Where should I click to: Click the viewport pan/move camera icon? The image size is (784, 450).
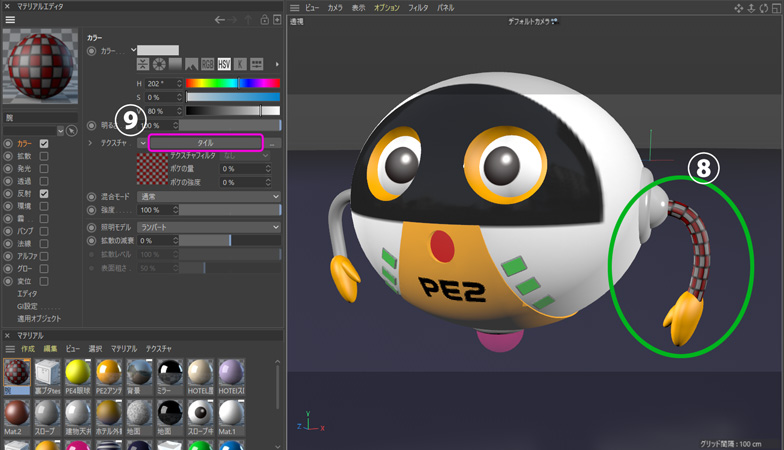739,7
